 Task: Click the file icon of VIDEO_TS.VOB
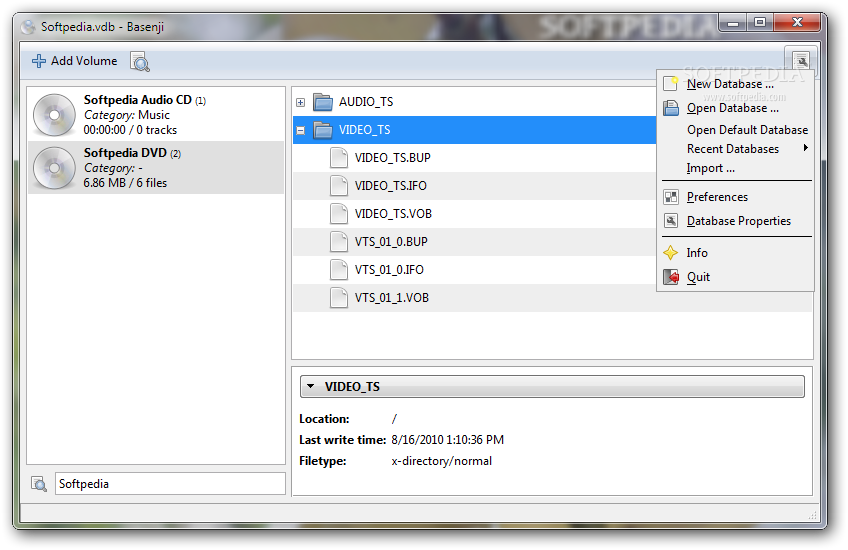(339, 214)
